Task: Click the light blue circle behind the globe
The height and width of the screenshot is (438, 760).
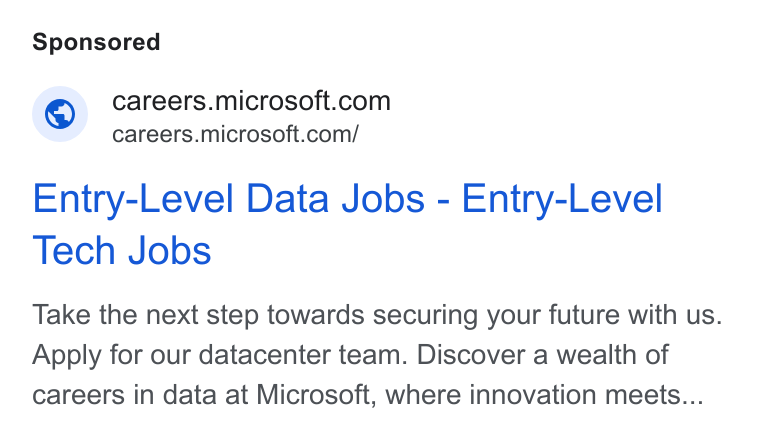Action: tap(60, 114)
